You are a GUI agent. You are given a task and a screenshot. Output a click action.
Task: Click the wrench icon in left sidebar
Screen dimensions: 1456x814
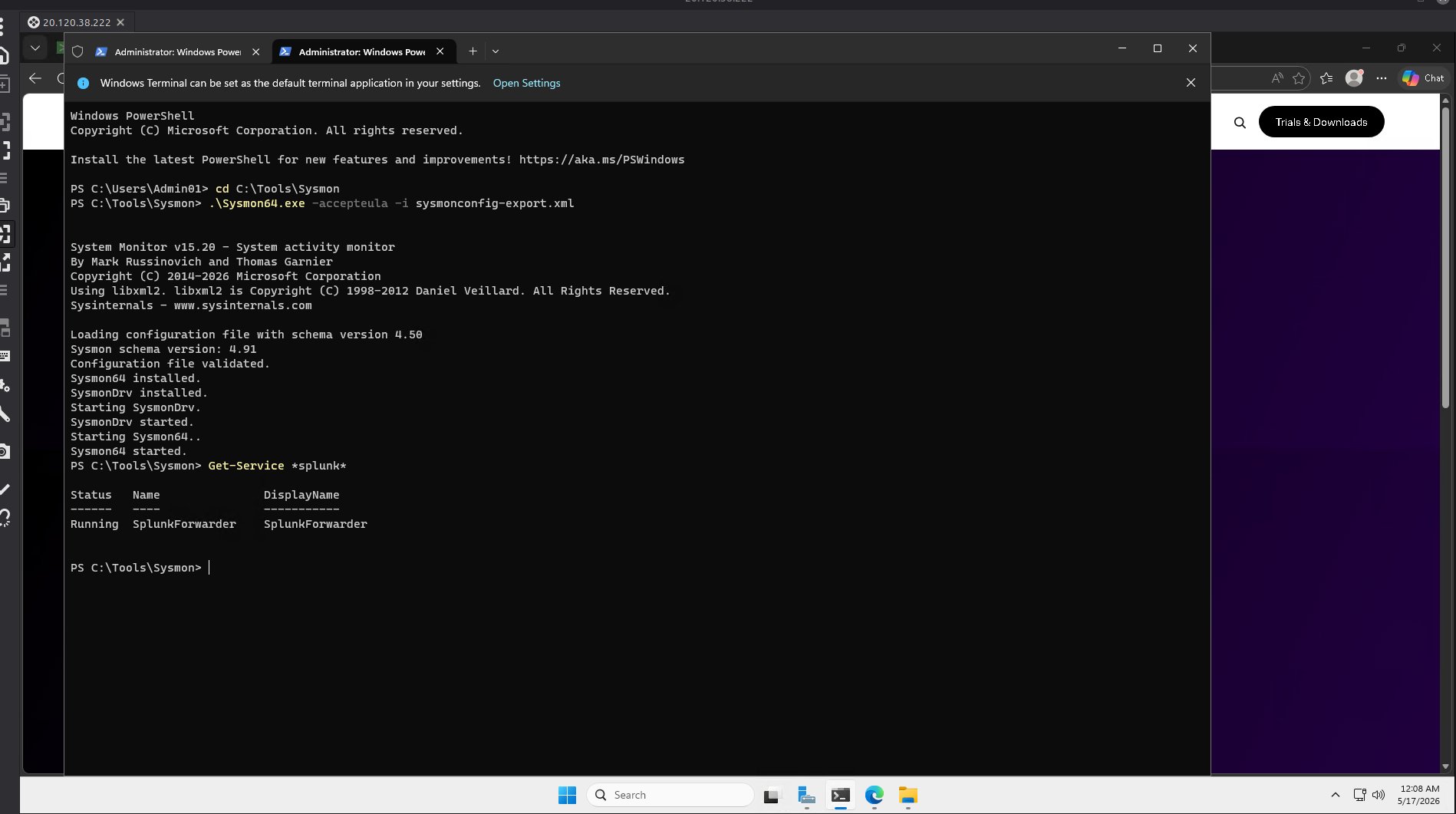tap(4, 414)
